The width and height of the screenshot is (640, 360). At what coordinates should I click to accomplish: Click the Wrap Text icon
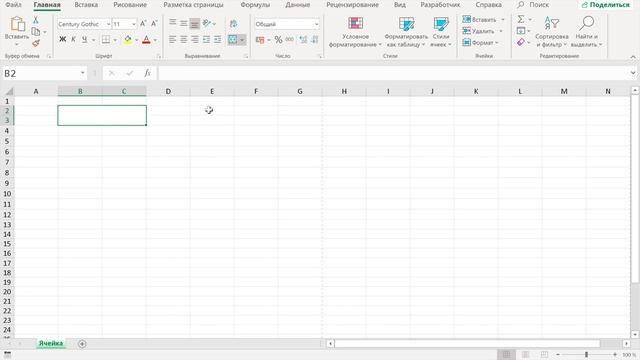[x=233, y=24]
